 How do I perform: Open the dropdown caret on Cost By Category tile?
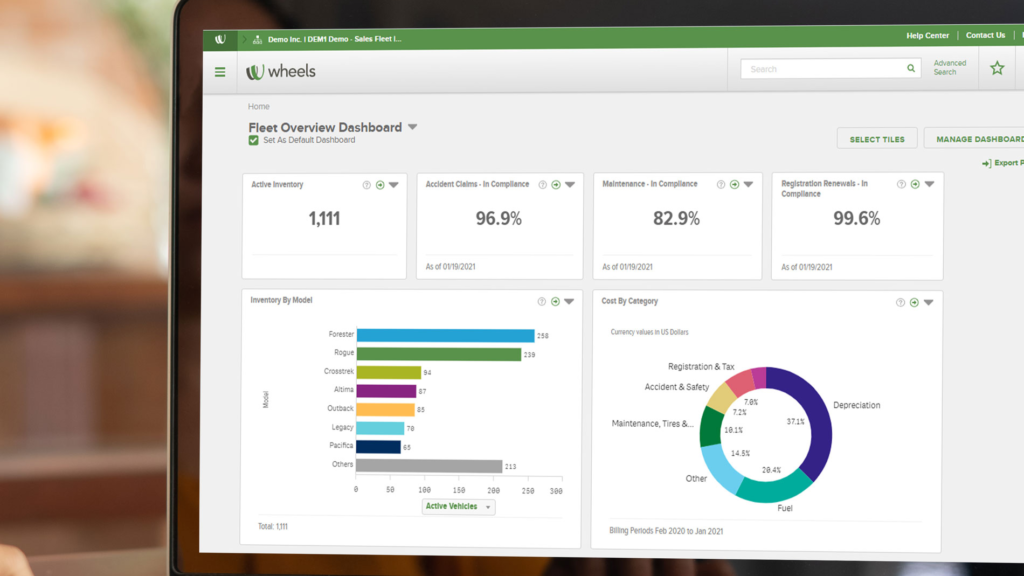927,301
